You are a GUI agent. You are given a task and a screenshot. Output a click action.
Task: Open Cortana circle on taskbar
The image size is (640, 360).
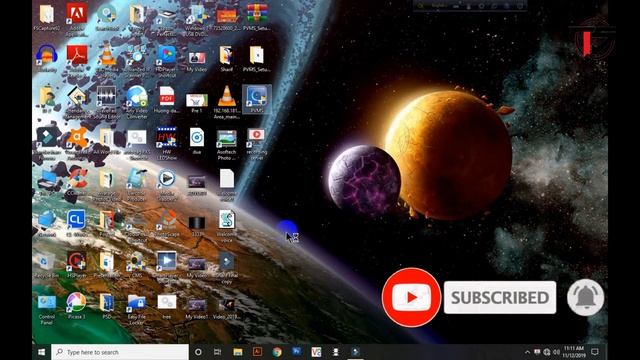(x=198, y=352)
